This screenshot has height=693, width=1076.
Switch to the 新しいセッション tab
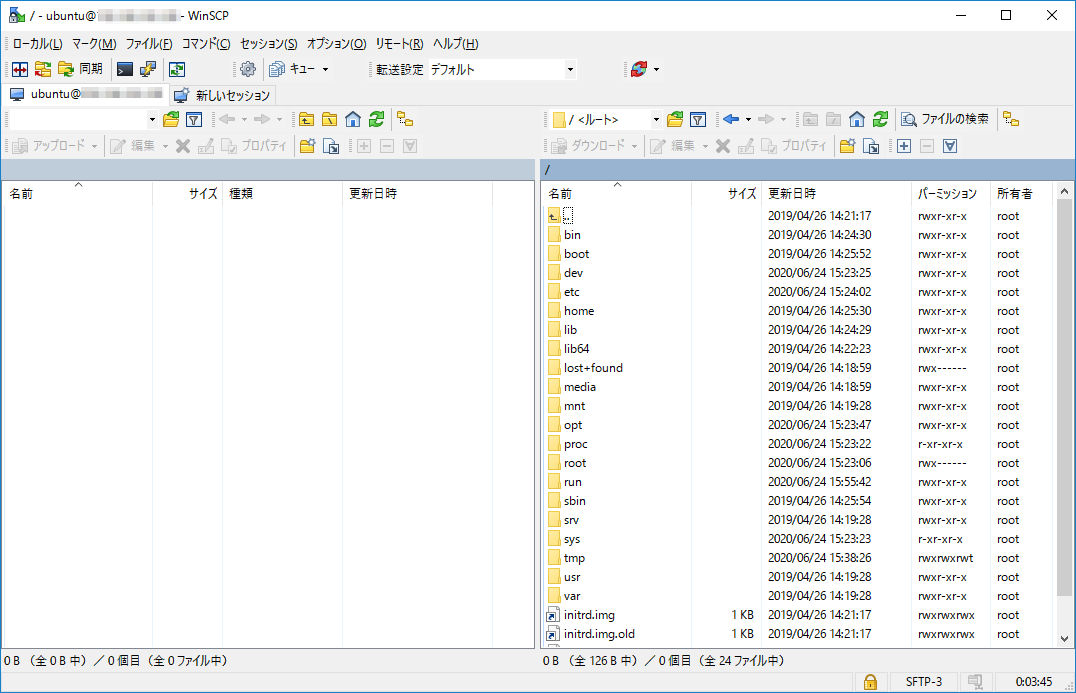[x=224, y=94]
